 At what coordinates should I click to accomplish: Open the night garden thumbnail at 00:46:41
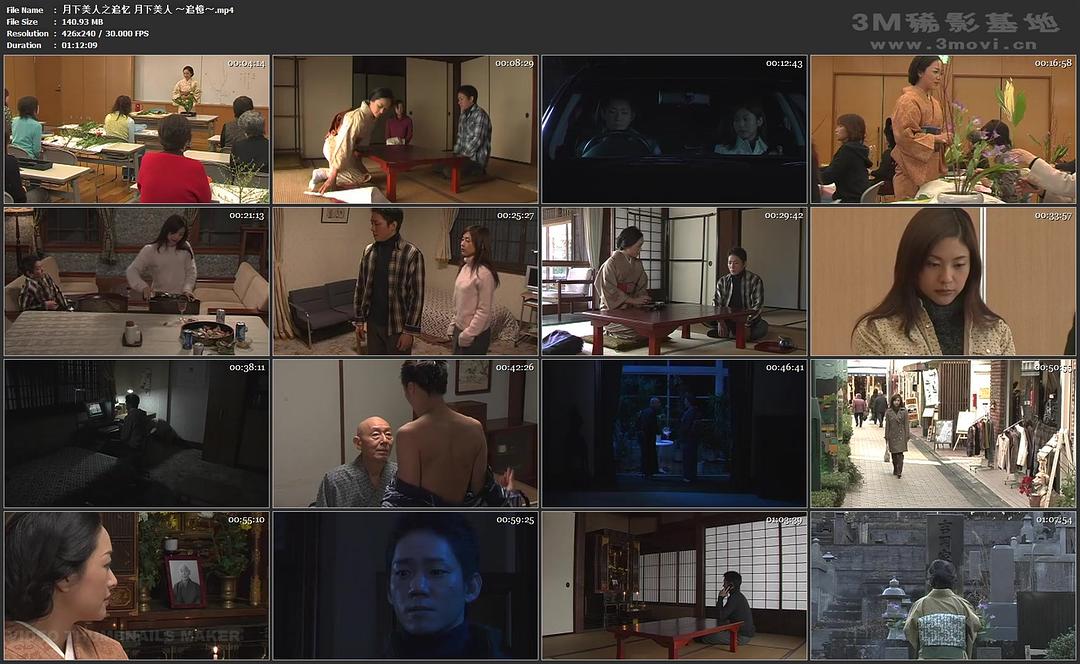[x=673, y=433]
